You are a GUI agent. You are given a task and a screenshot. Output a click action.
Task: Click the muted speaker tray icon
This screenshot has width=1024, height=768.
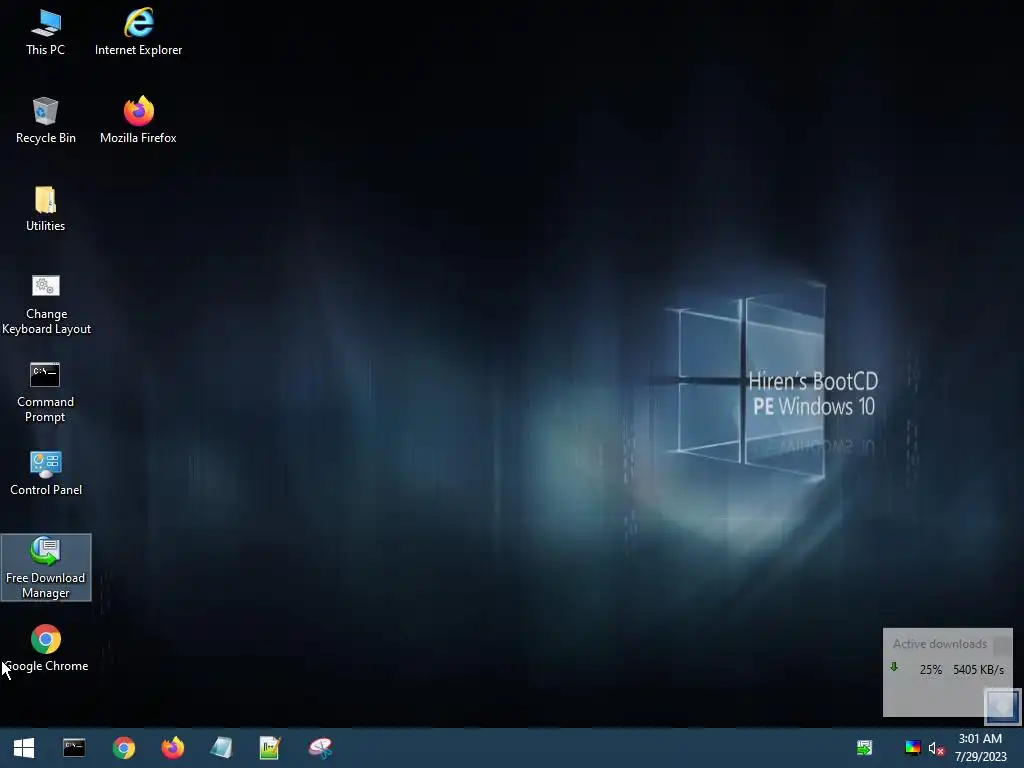(x=936, y=748)
